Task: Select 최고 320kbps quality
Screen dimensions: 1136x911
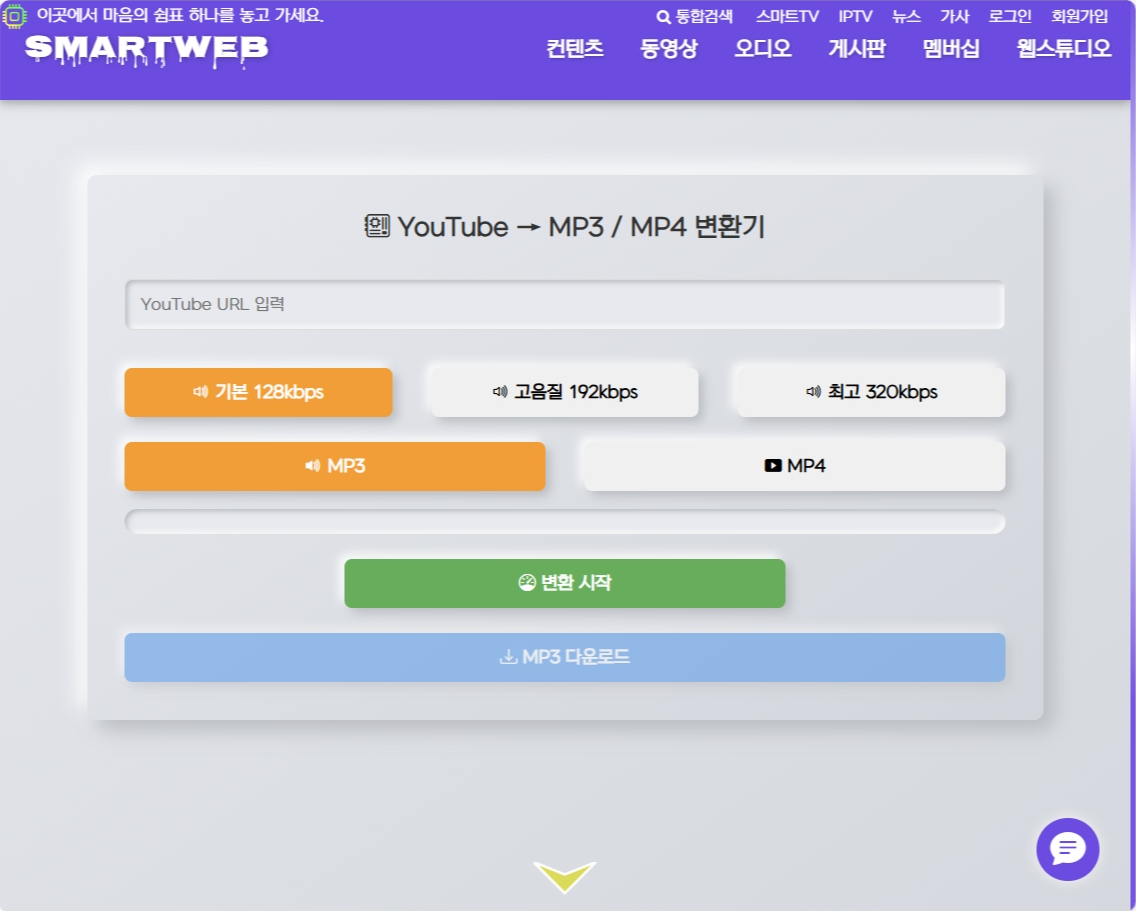Action: pyautogui.click(x=871, y=392)
